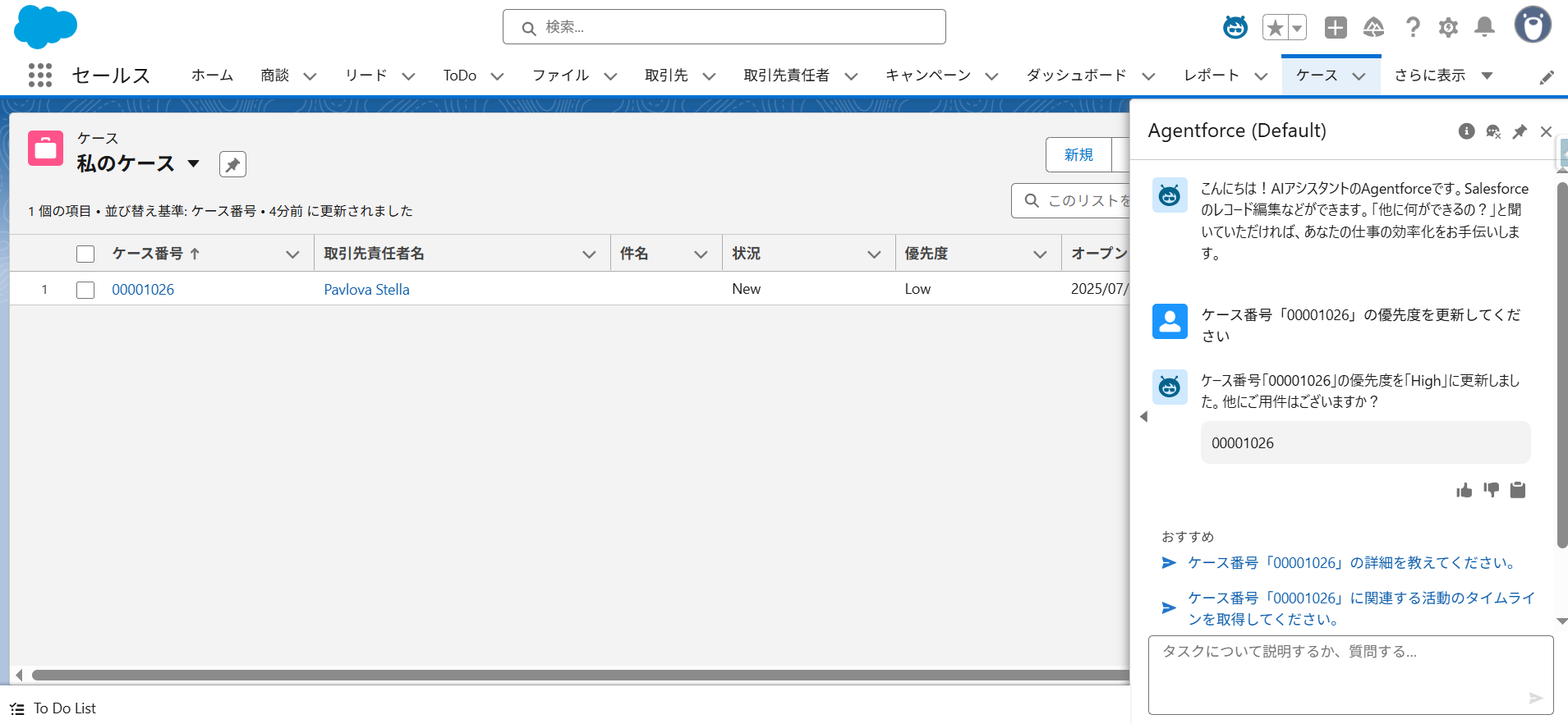Open the App Launcher grid icon
Viewport: 1568px width, 724px height.
[40, 76]
